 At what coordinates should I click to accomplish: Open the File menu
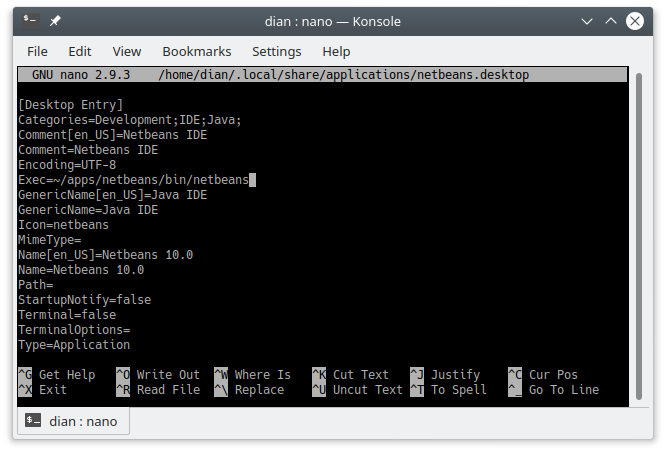pyautogui.click(x=37, y=51)
